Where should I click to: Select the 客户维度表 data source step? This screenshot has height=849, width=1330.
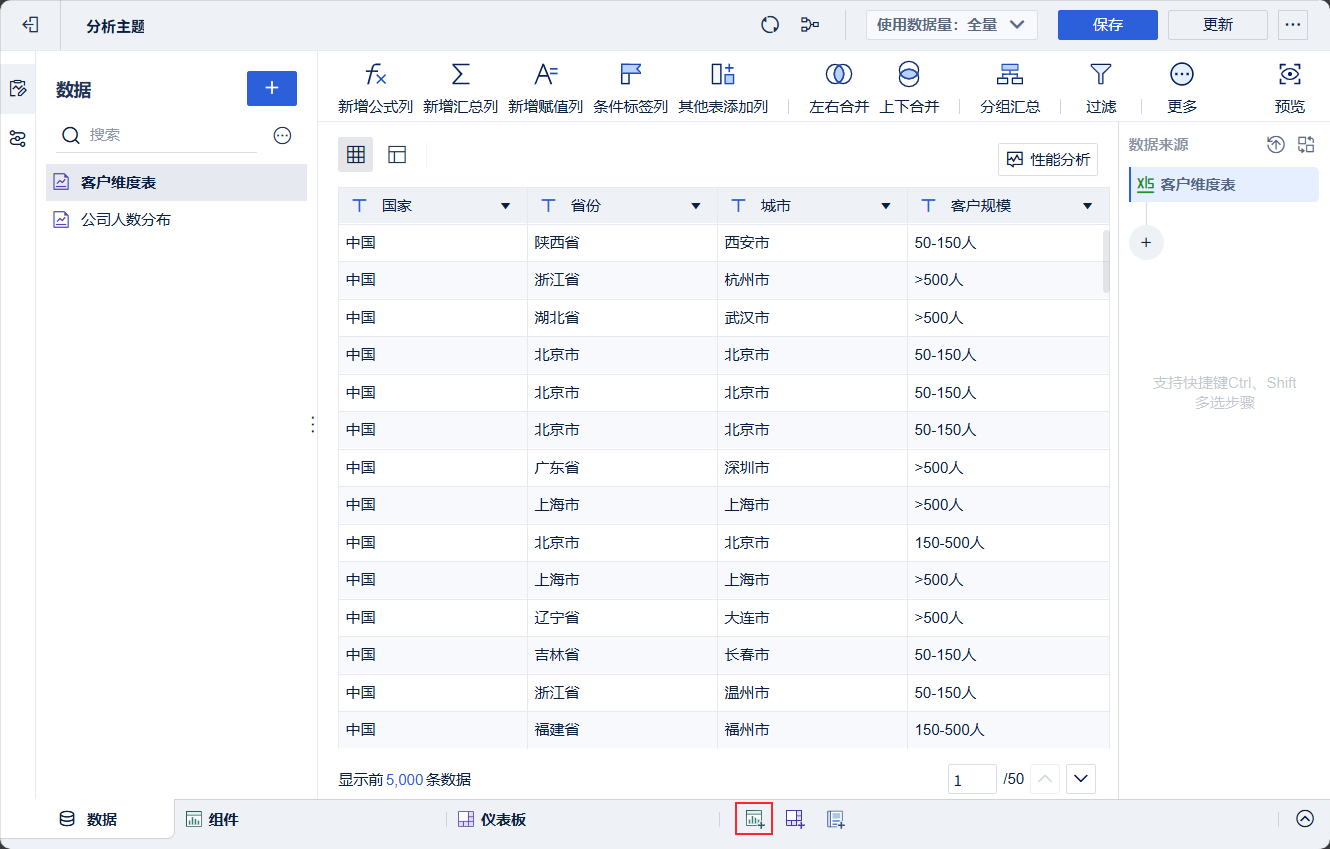pos(1224,185)
